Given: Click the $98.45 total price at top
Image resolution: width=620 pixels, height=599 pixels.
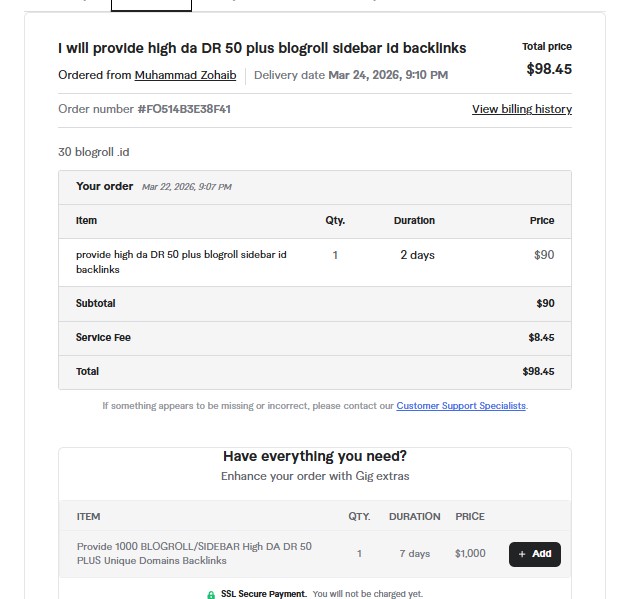Looking at the screenshot, I should point(549,69).
